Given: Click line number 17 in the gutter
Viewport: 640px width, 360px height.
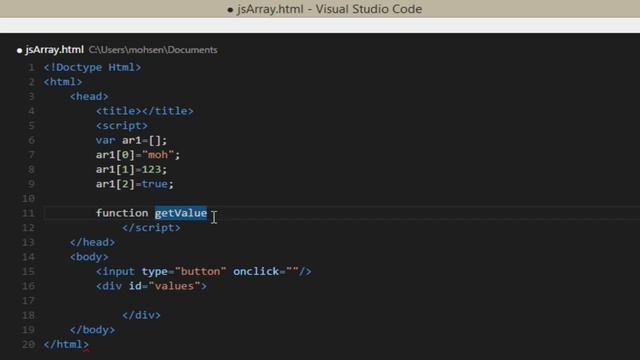Looking at the screenshot, I should [x=28, y=301].
